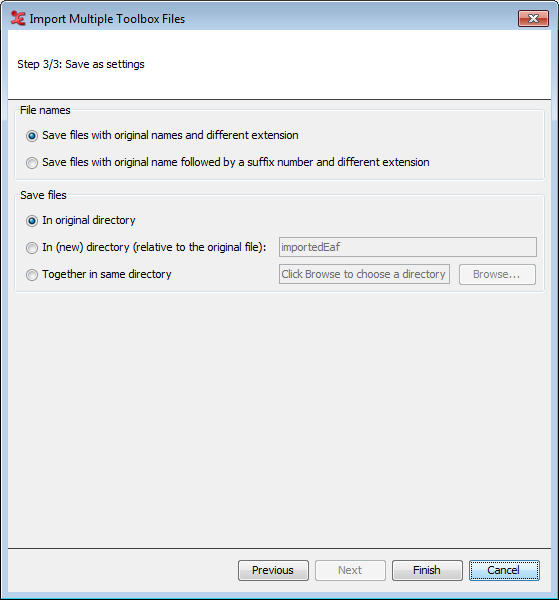Viewport: 559px width, 600px height.
Task: Go back with the Previous button
Action: [x=273, y=570]
